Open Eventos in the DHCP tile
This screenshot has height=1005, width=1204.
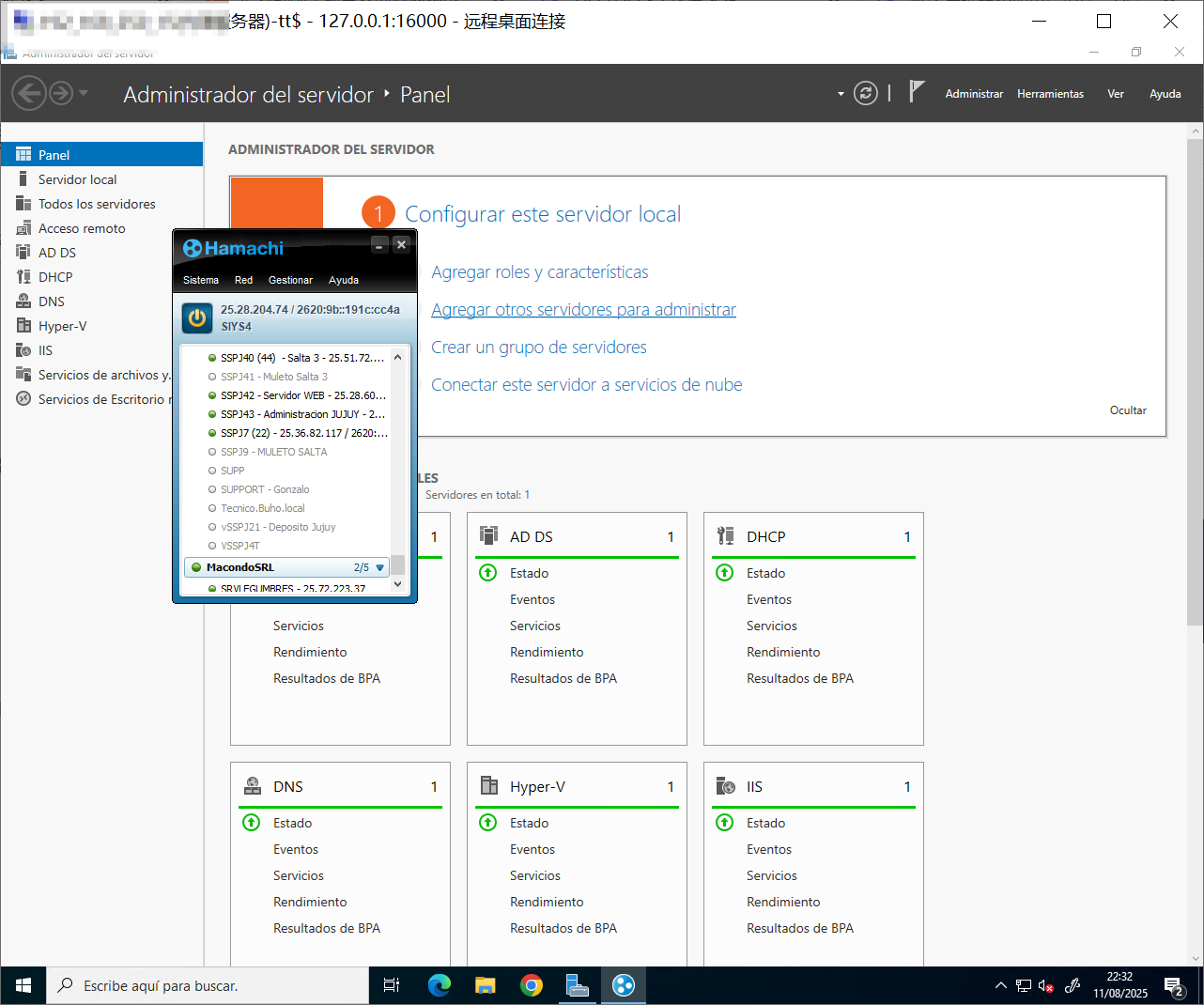[769, 599]
